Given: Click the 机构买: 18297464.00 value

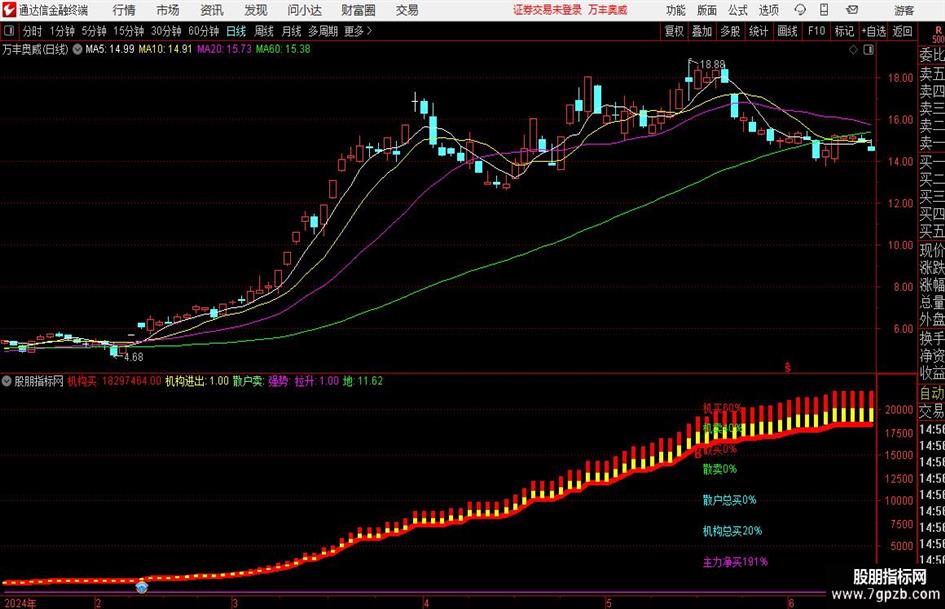Looking at the screenshot, I should [115, 381].
